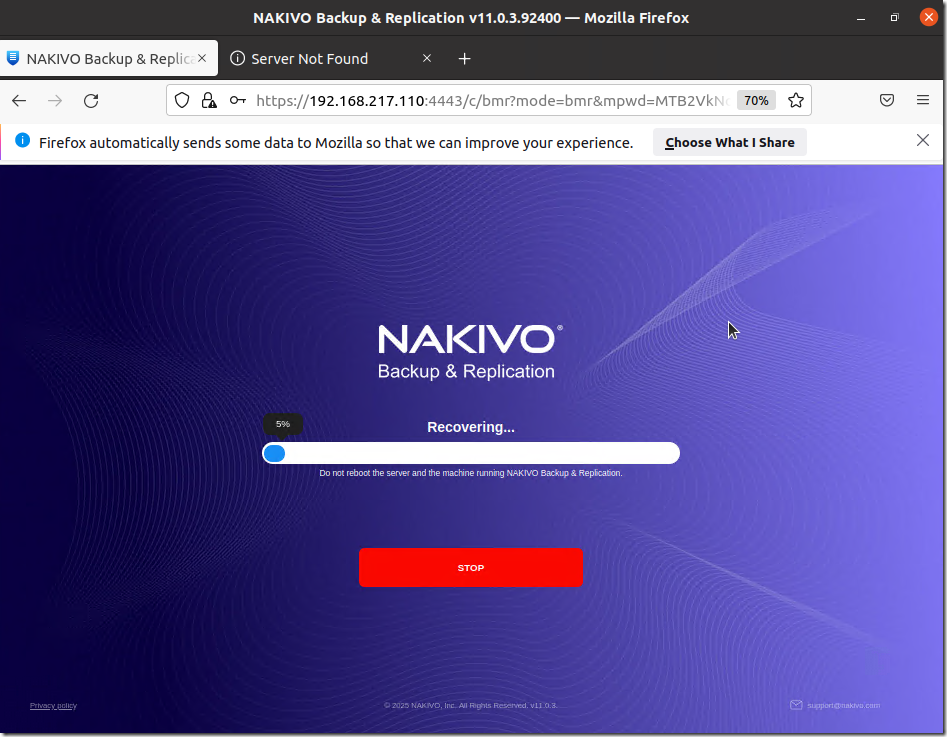This screenshot has height=737, width=947.
Task: Open the support@nakivo.com email link
Action: [x=843, y=705]
